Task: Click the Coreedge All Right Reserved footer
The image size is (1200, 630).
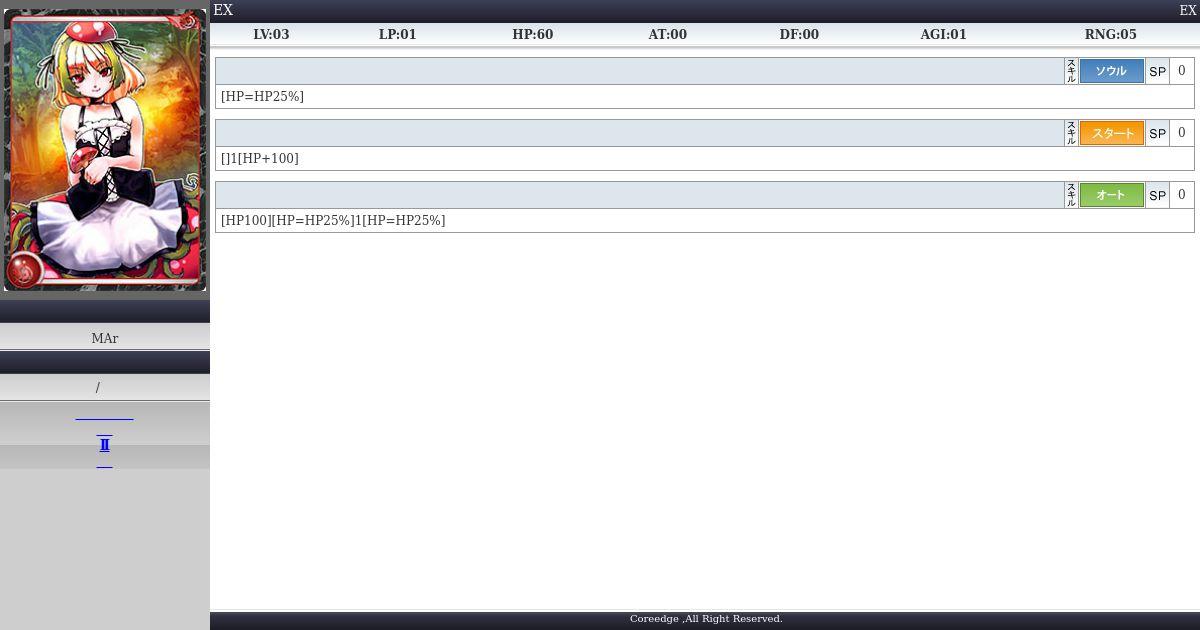Action: 706,619
